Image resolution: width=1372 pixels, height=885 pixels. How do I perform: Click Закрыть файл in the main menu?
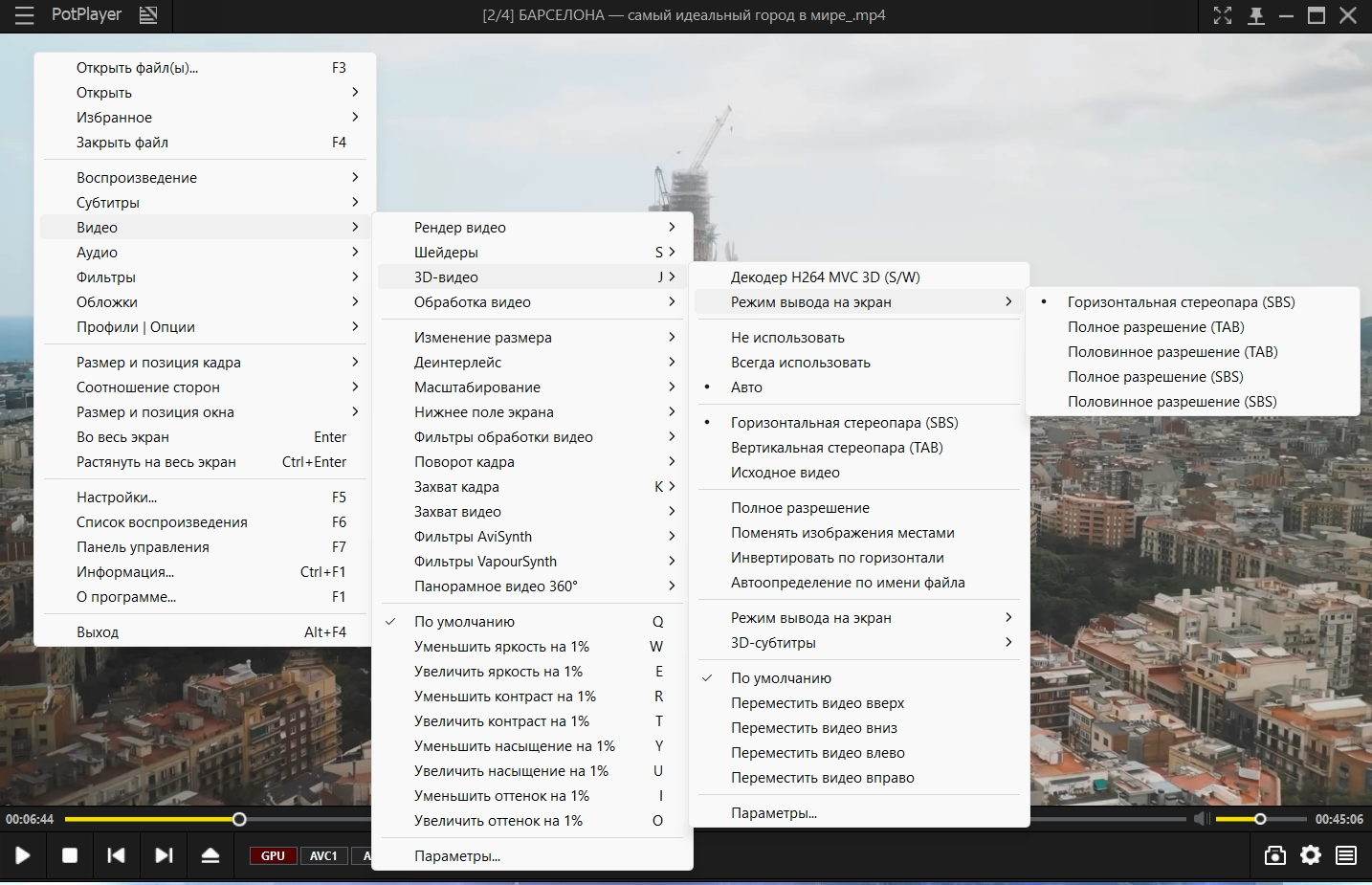[x=205, y=143]
